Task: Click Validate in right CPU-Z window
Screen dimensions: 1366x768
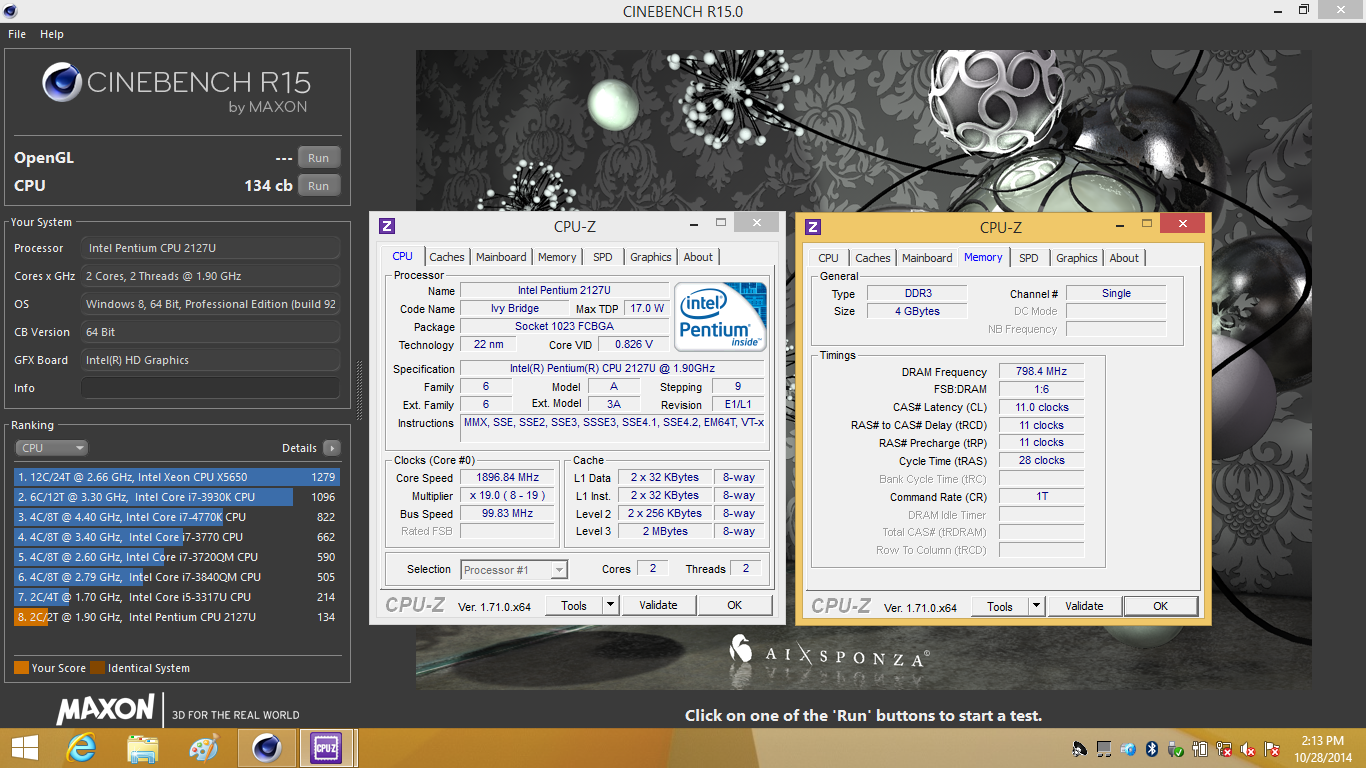Action: coord(1084,606)
